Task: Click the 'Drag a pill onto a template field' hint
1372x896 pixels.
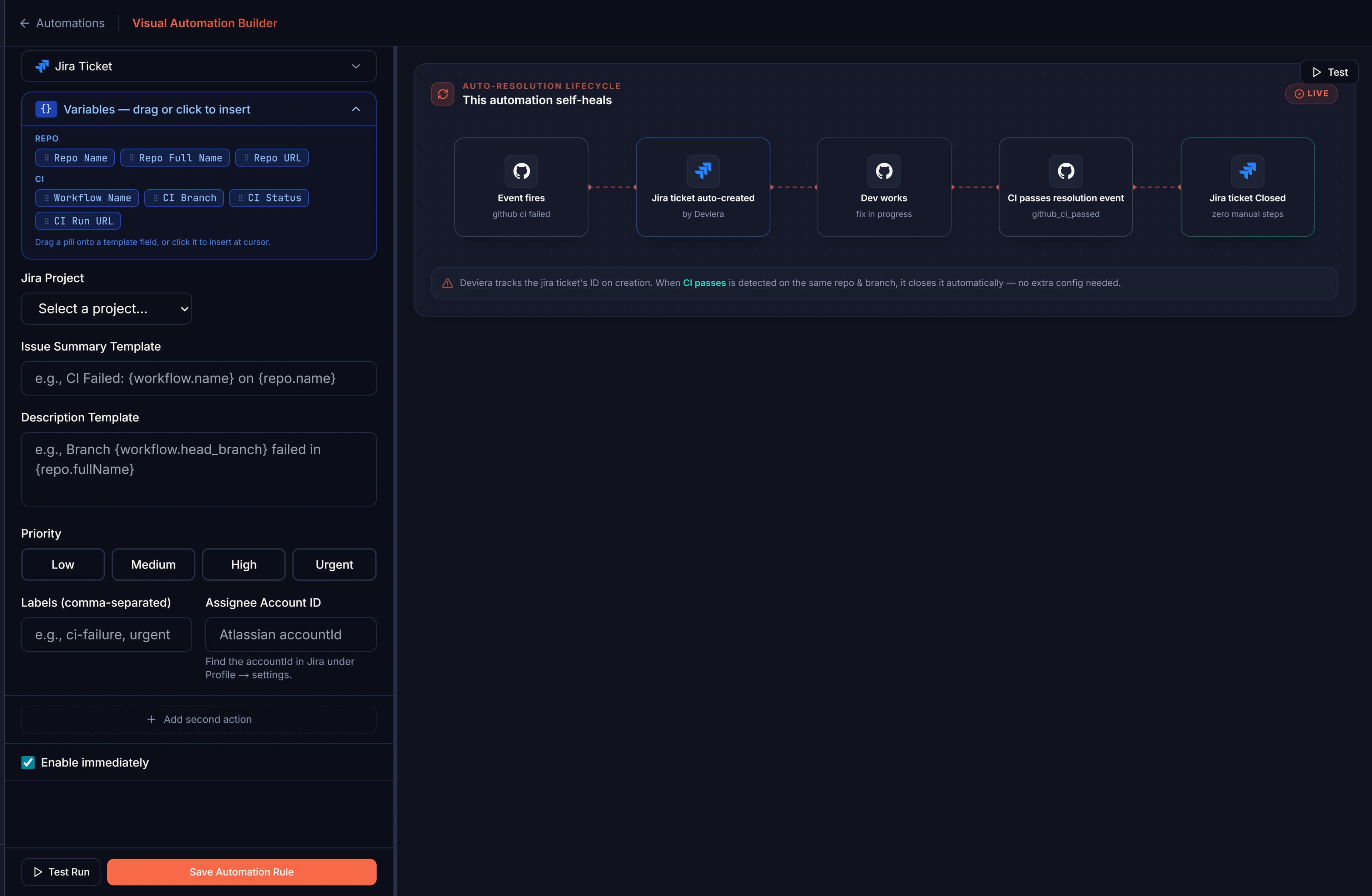Action: tap(153, 242)
